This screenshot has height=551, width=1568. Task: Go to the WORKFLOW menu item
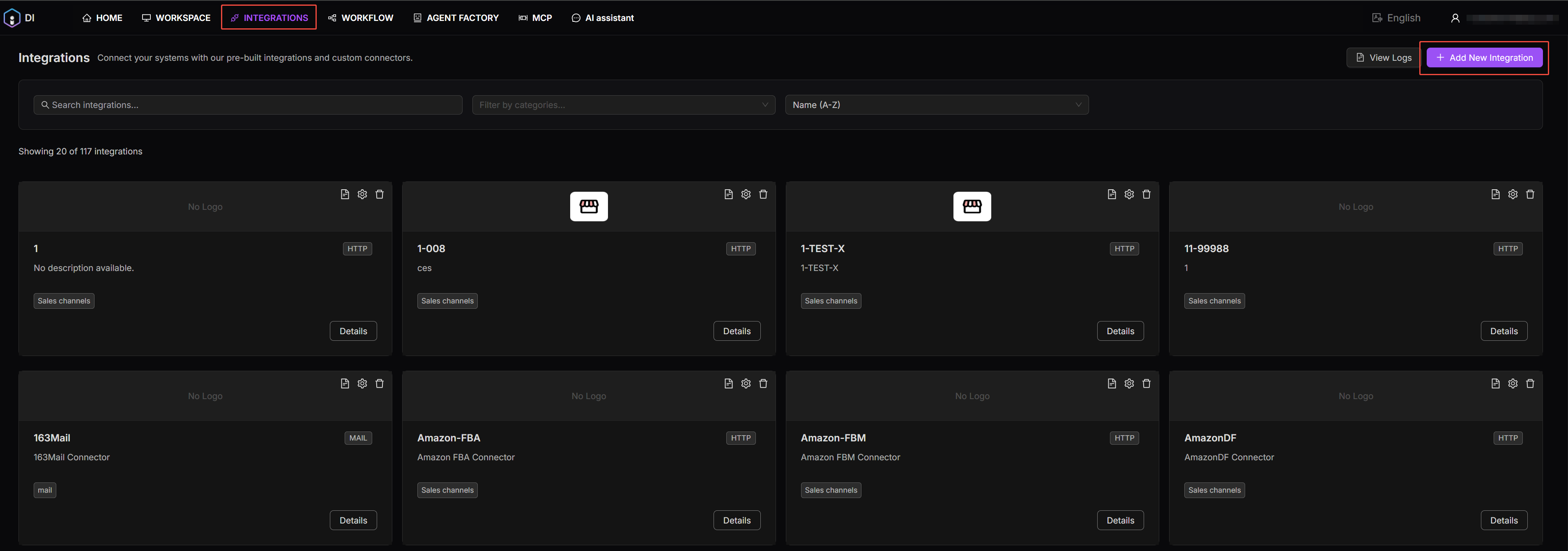click(x=360, y=18)
